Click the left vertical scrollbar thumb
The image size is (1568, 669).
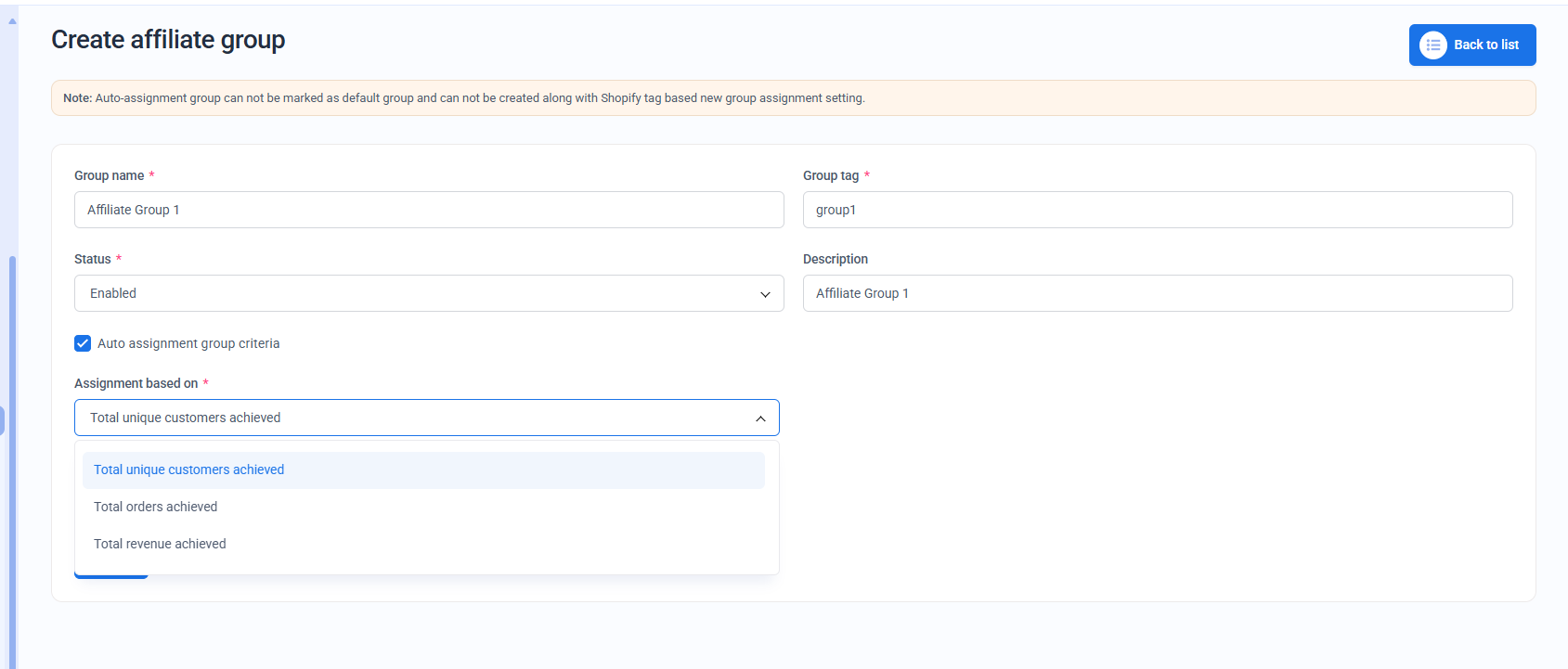coord(12,464)
